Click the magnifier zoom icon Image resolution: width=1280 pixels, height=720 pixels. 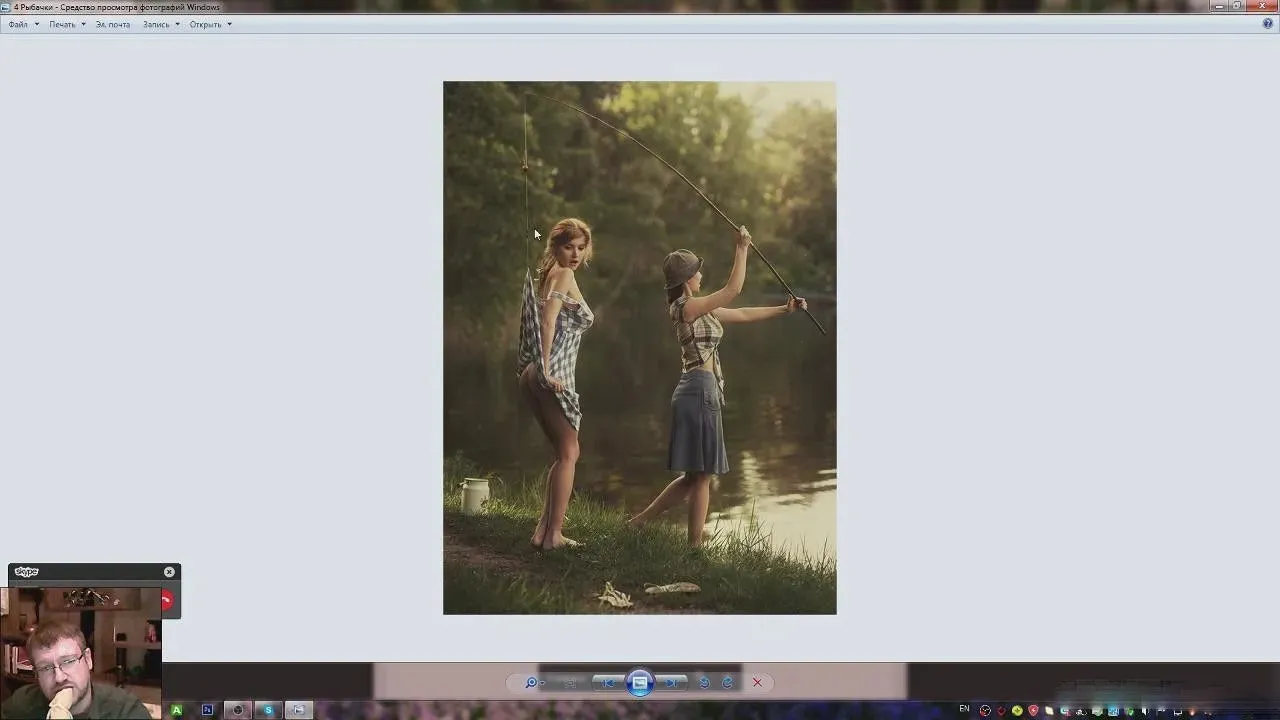[531, 683]
